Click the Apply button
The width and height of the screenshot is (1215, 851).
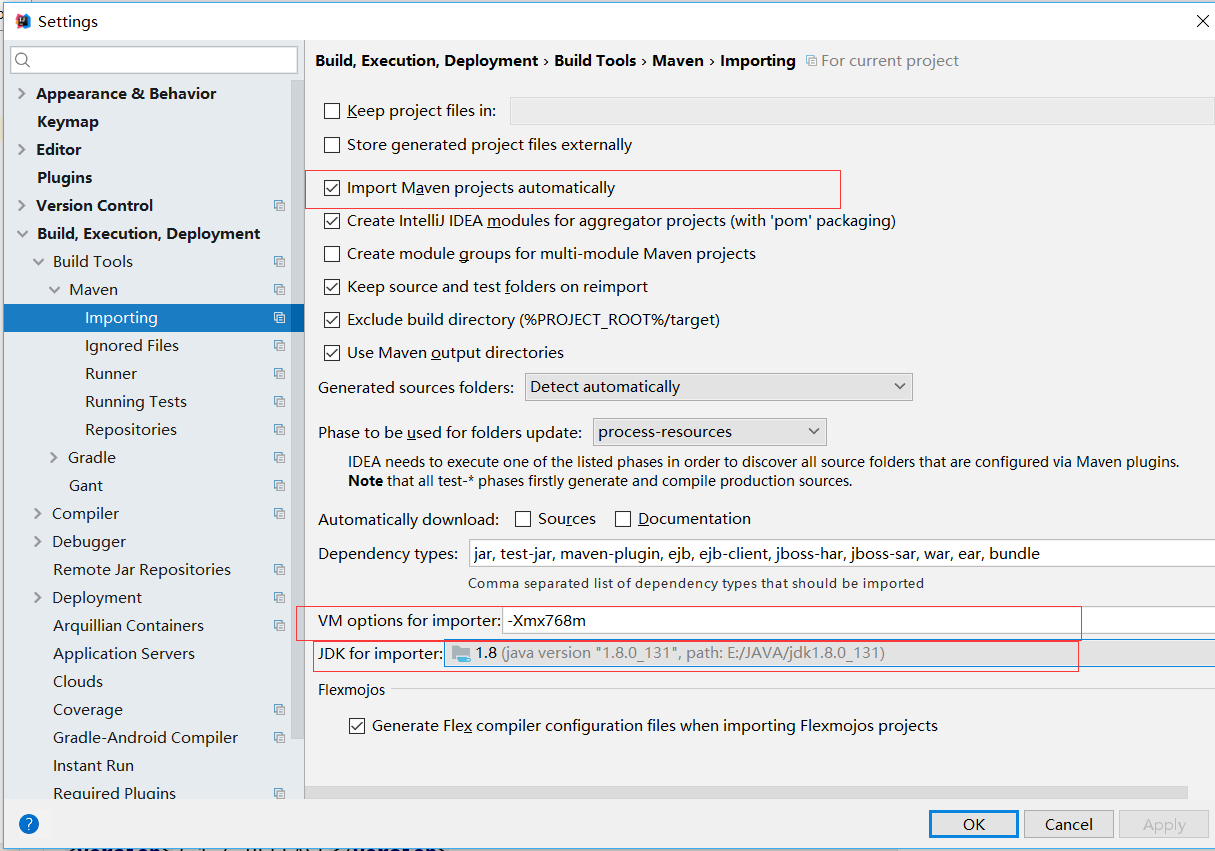click(x=1164, y=824)
